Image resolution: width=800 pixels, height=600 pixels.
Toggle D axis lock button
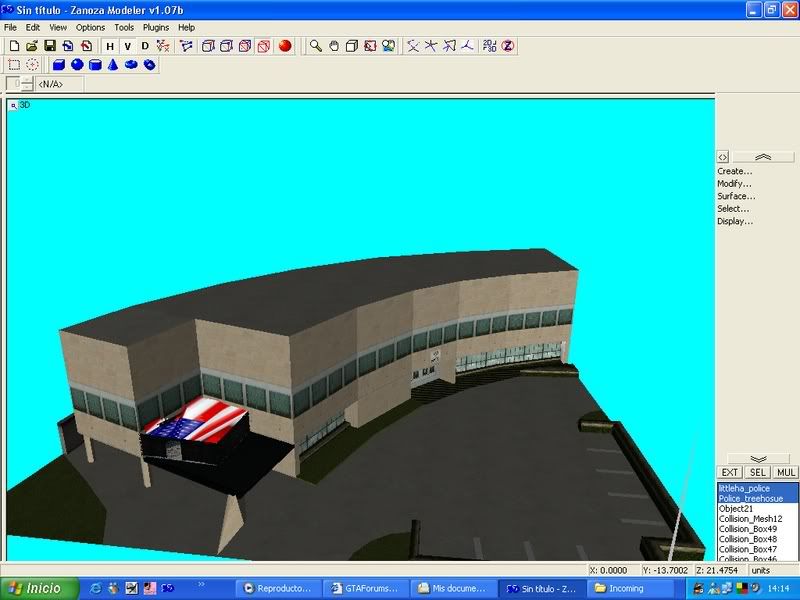click(x=144, y=46)
